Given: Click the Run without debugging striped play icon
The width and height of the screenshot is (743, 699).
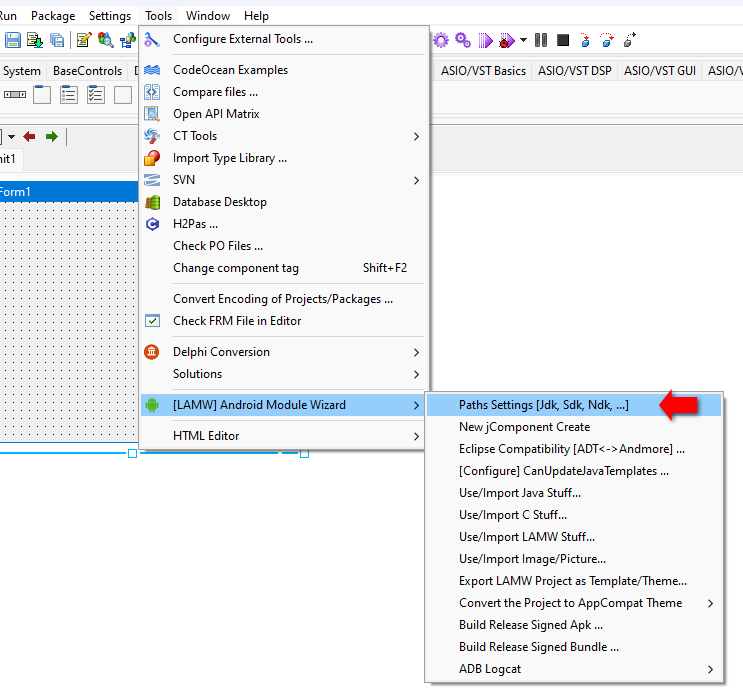Looking at the screenshot, I should pyautogui.click(x=485, y=40).
